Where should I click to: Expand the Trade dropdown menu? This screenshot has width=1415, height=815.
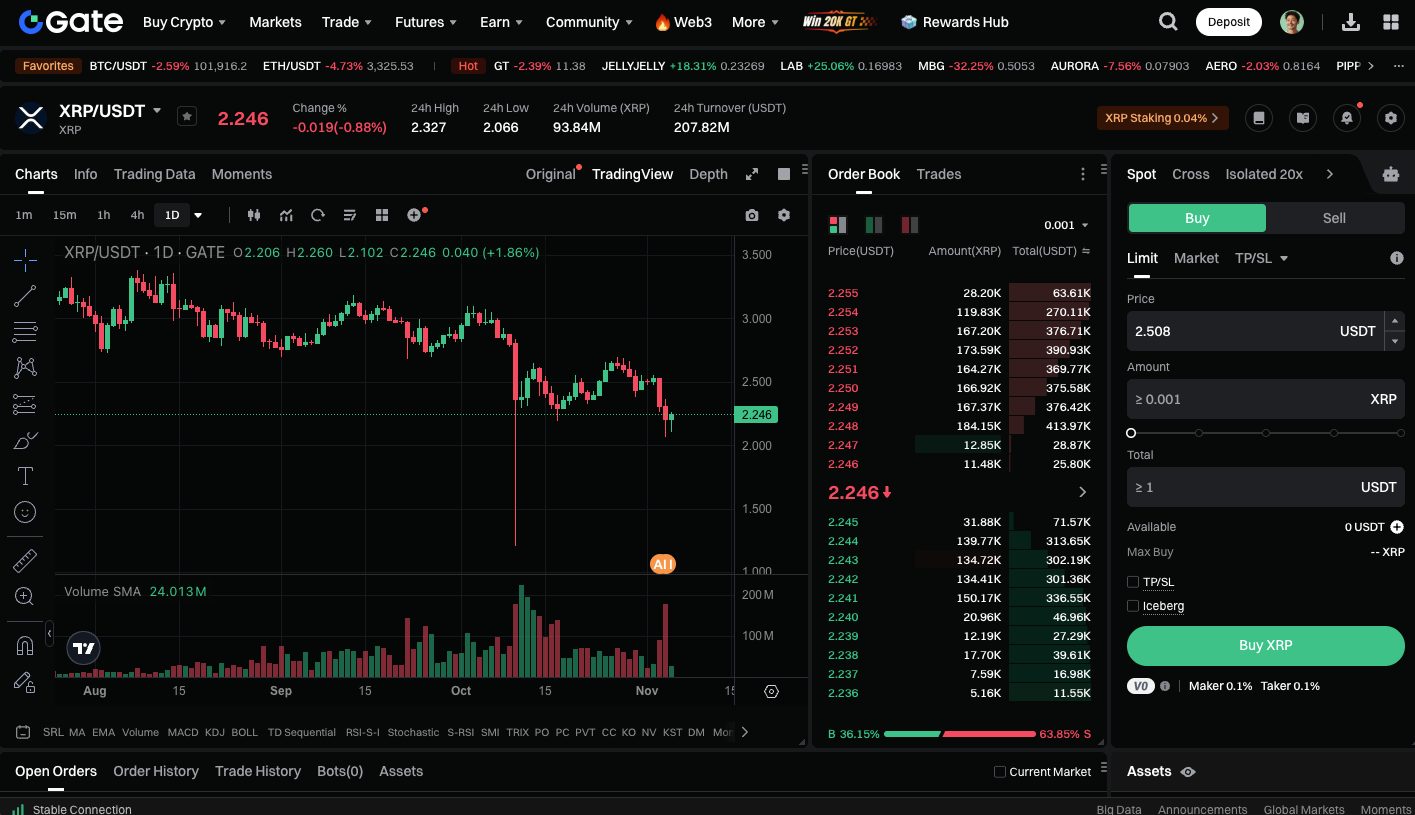coord(347,22)
